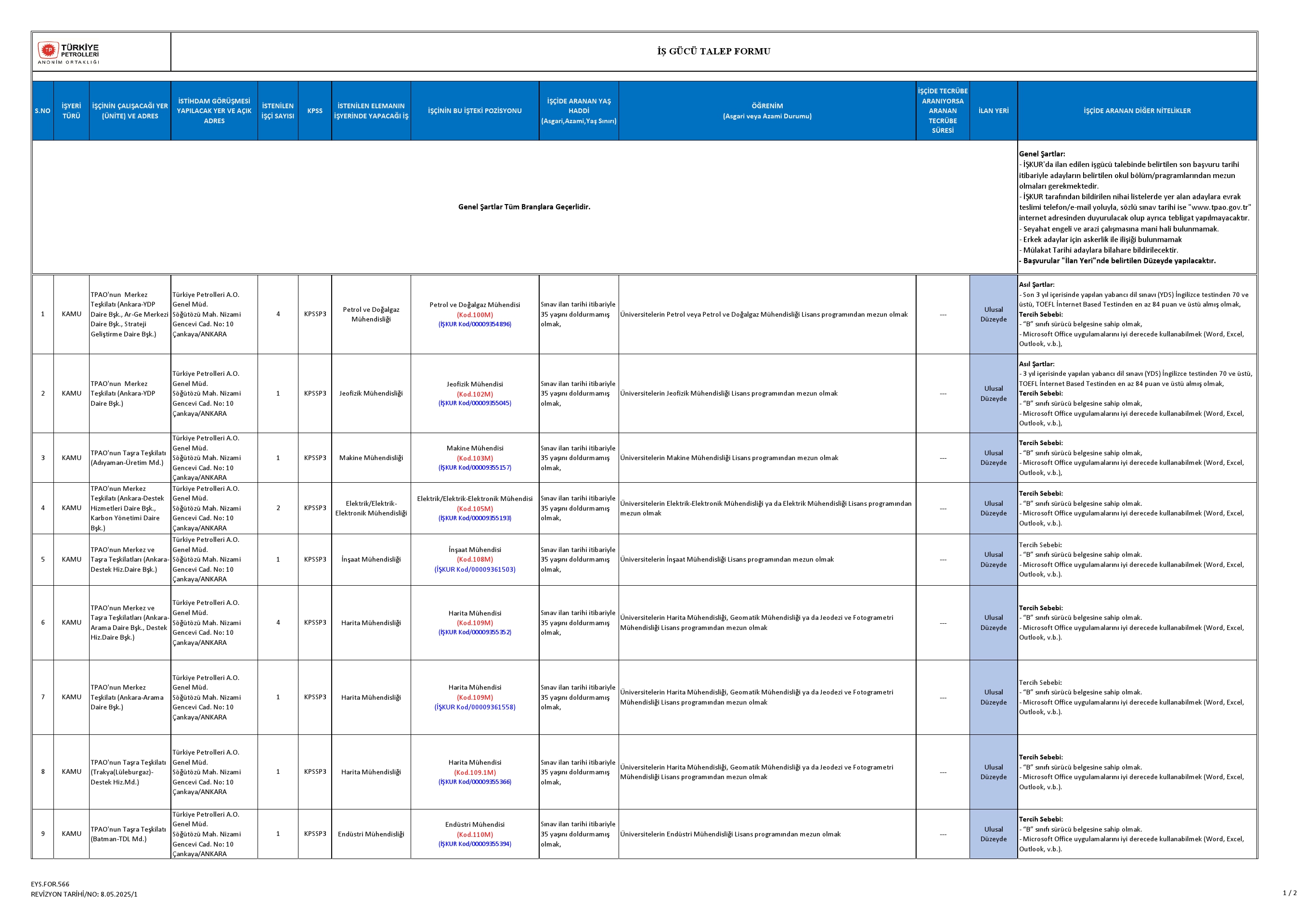Viewport: 1307px width, 924px height.
Task: Click the Genel Şartlar heading text
Action: pyautogui.click(x=1042, y=154)
